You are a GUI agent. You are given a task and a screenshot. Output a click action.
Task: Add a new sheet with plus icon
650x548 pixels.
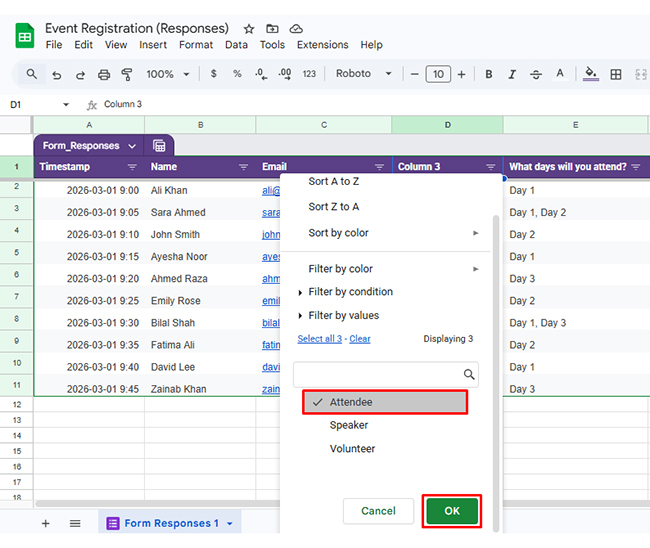click(46, 524)
